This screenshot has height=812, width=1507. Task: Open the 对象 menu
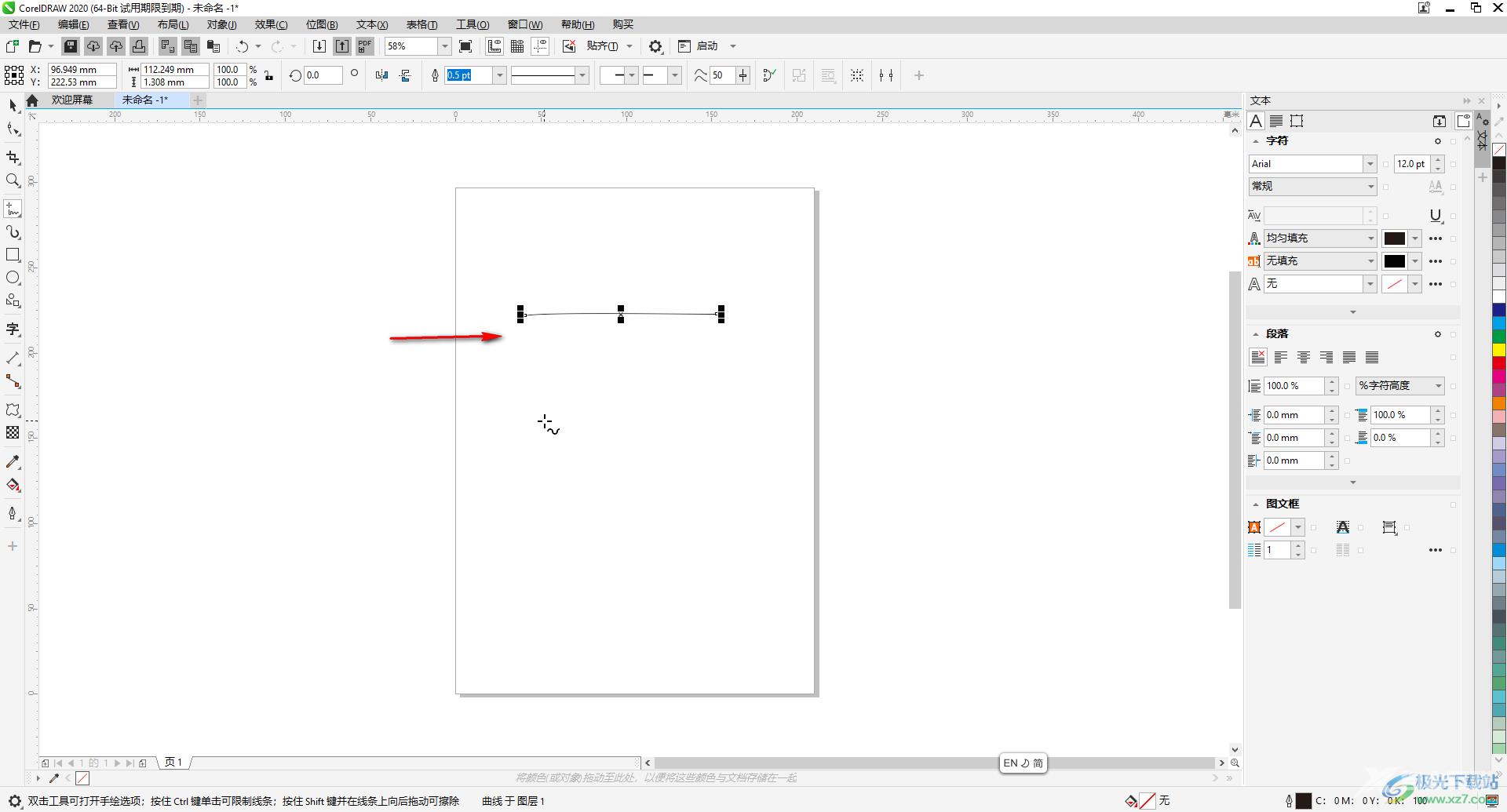(x=221, y=24)
